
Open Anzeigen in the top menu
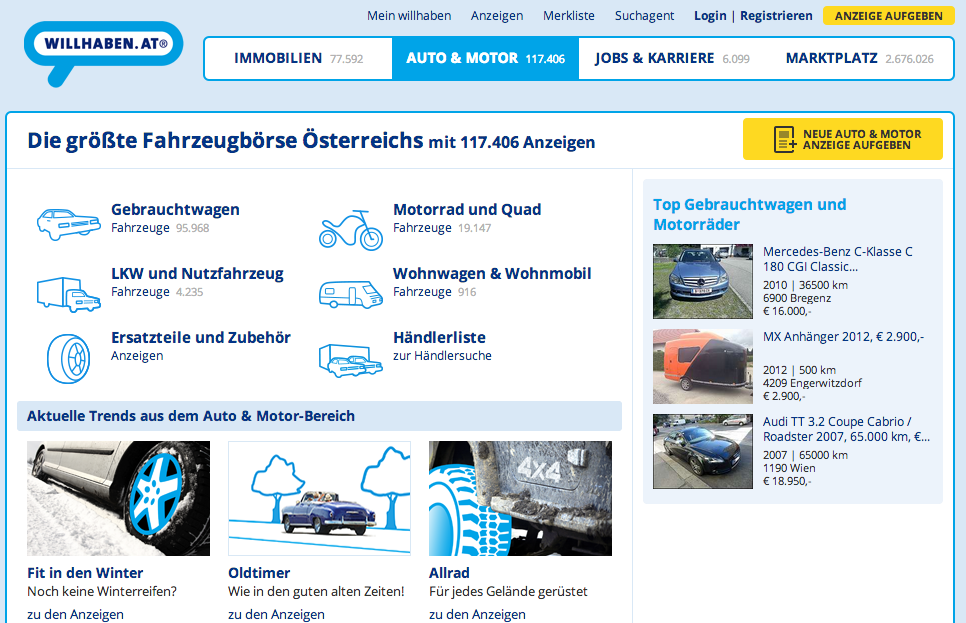click(x=497, y=15)
